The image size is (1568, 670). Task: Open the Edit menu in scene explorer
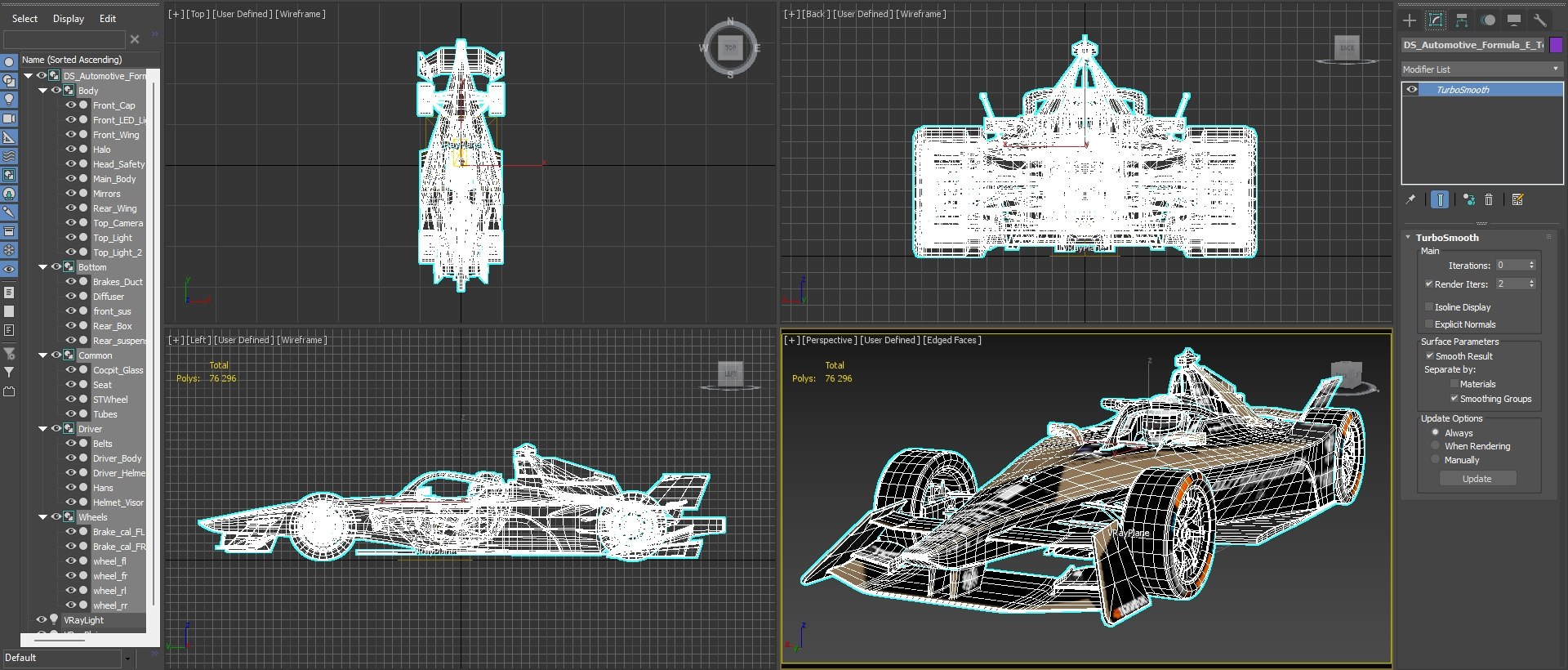tap(108, 18)
